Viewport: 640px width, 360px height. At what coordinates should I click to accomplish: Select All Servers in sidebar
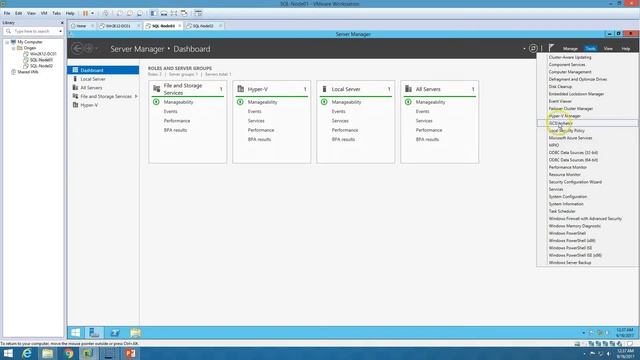click(x=103, y=88)
